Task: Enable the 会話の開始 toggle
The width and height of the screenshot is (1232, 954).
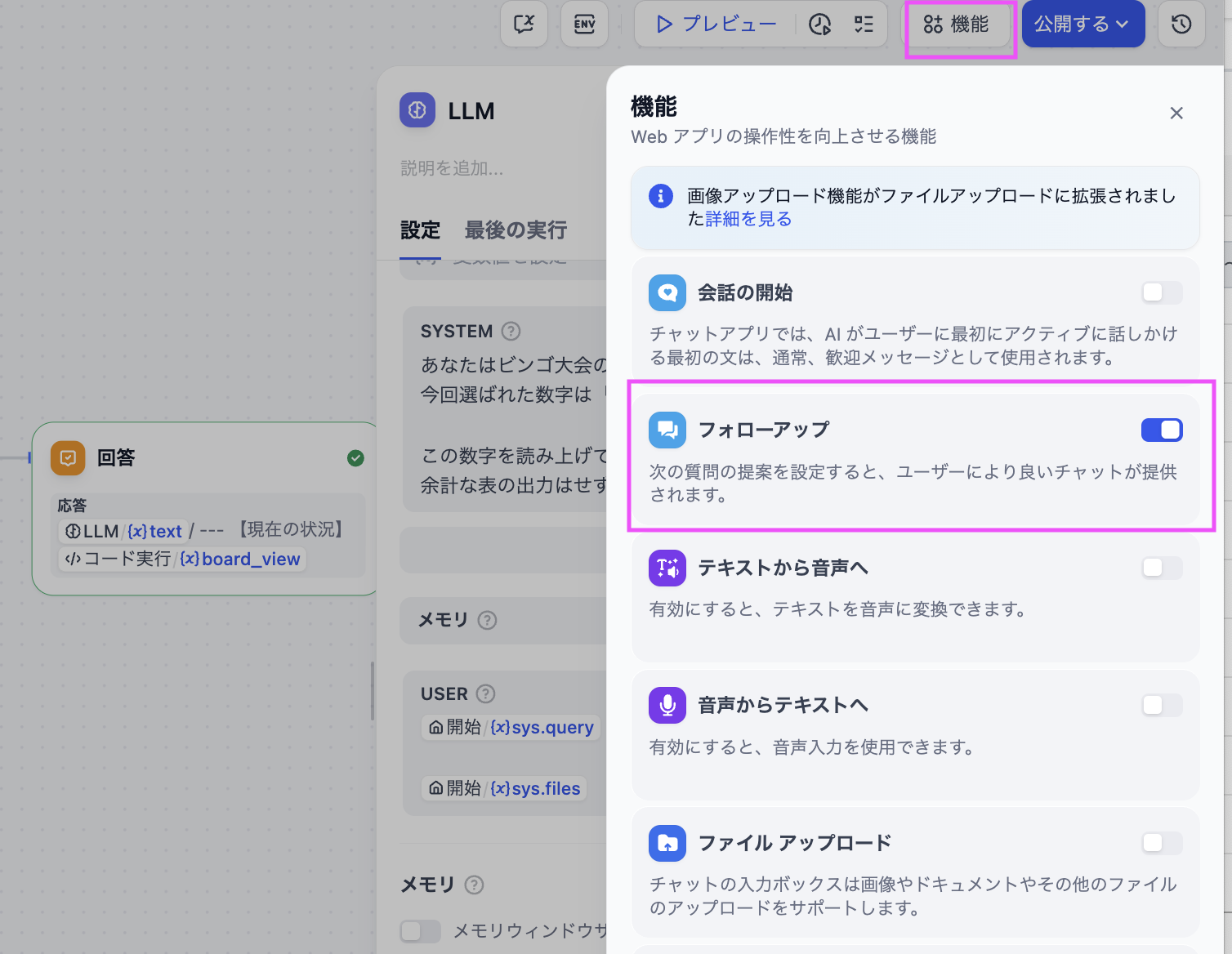Action: pos(1161,292)
